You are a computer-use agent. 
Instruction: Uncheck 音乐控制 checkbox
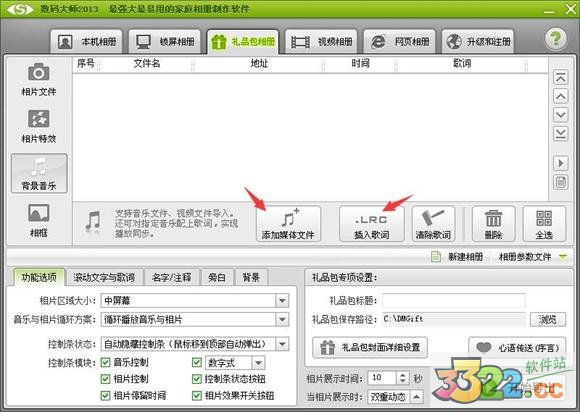click(x=105, y=362)
